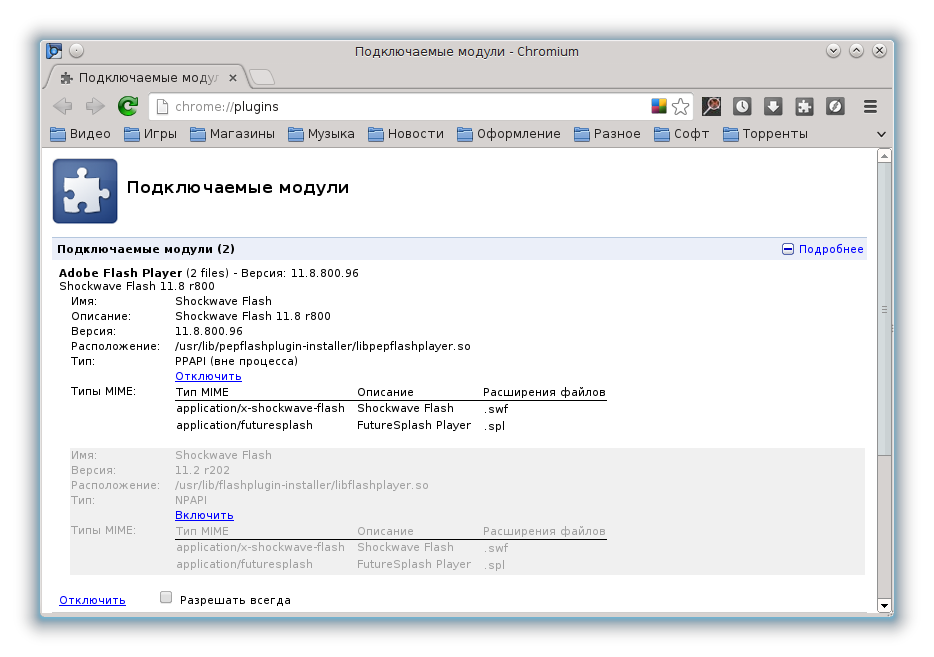Viewport: 934px width, 657px height.
Task: Click the vertical scrollbar thumb
Action: (885, 309)
